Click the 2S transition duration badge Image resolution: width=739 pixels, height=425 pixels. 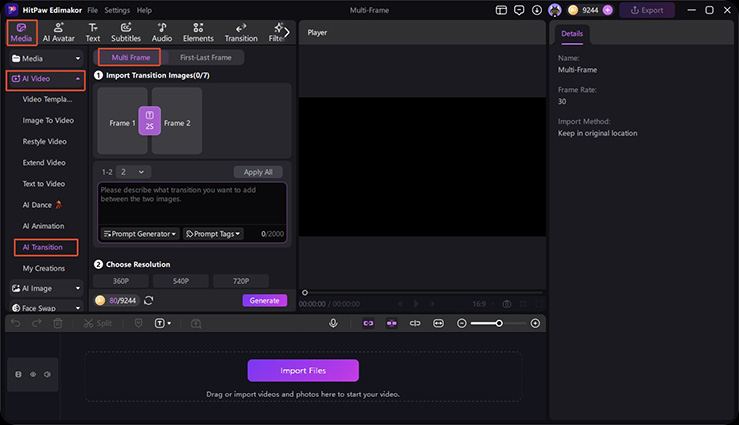click(149, 121)
